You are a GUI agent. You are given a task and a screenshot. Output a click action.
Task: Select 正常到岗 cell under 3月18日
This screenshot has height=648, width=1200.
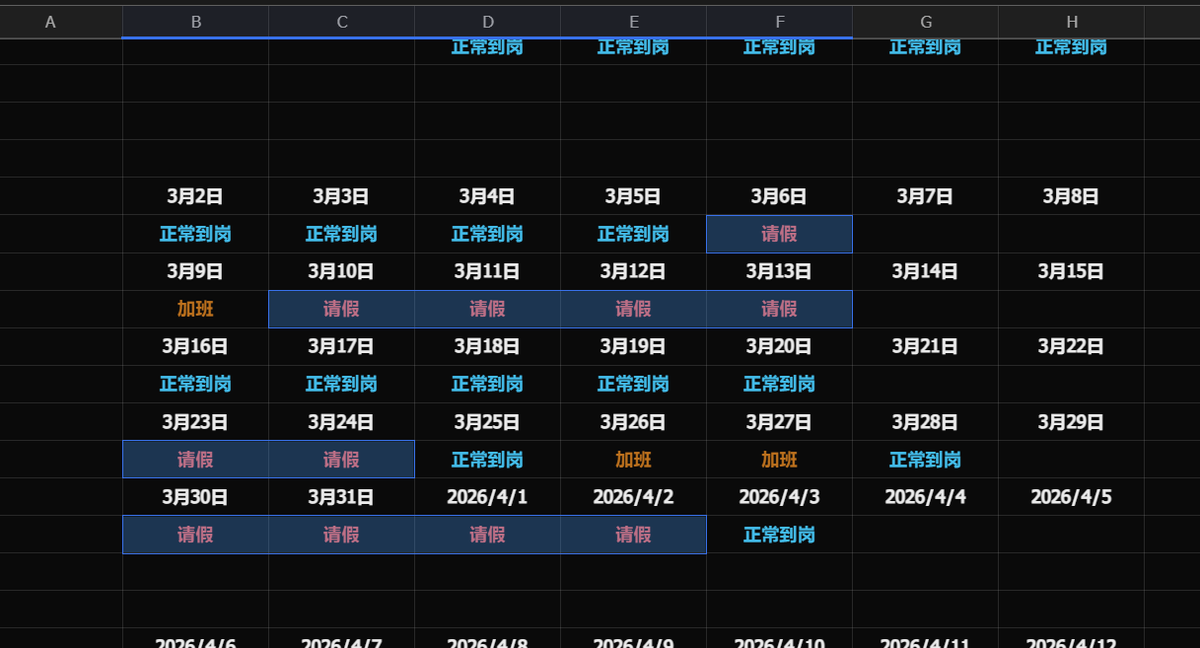(488, 384)
